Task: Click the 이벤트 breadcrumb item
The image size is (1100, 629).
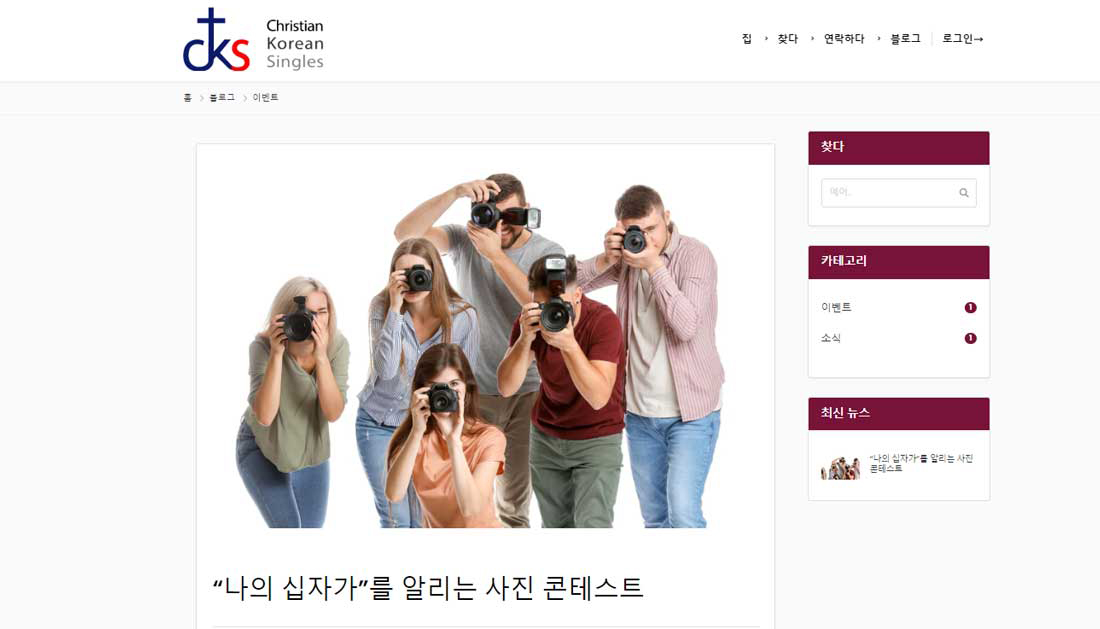Action: pyautogui.click(x=265, y=97)
